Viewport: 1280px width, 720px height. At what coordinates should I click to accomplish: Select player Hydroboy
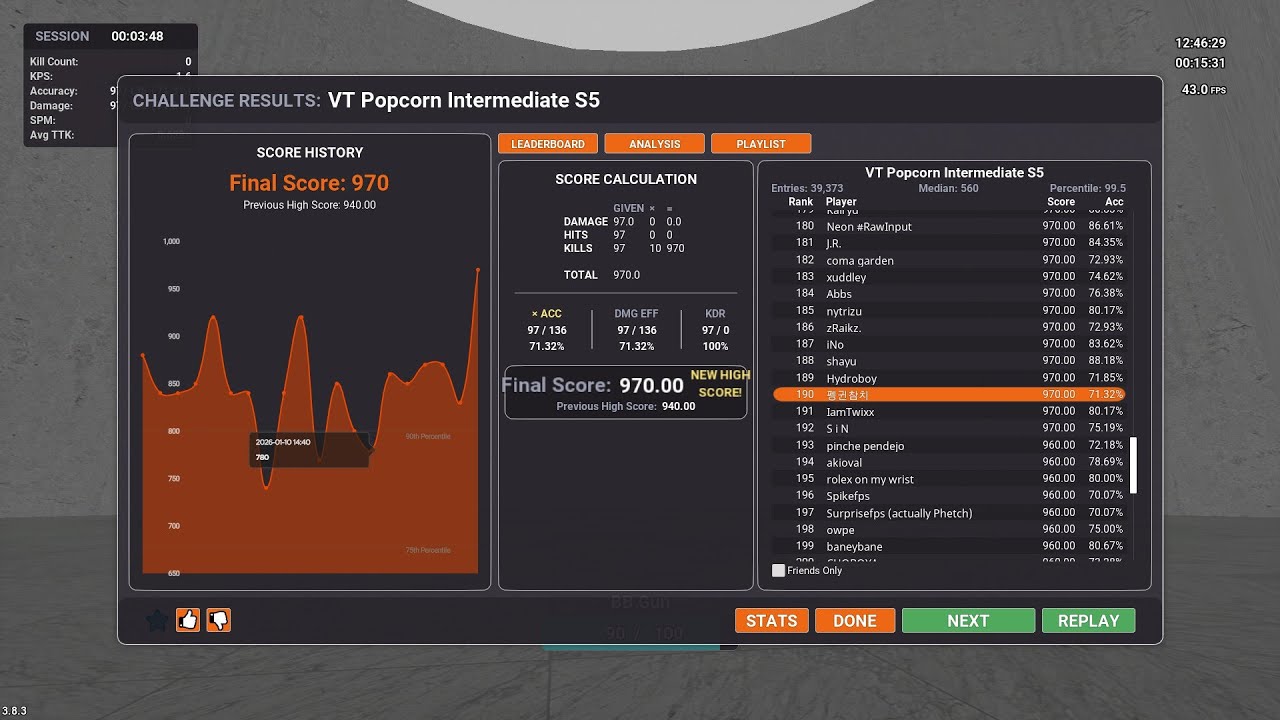click(949, 378)
